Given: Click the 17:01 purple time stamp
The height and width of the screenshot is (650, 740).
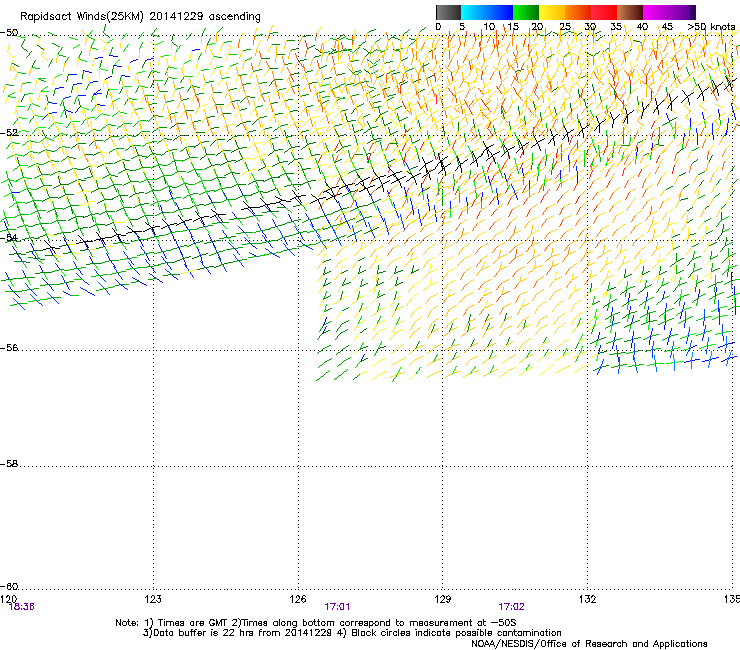Looking at the screenshot, I should point(337,607).
